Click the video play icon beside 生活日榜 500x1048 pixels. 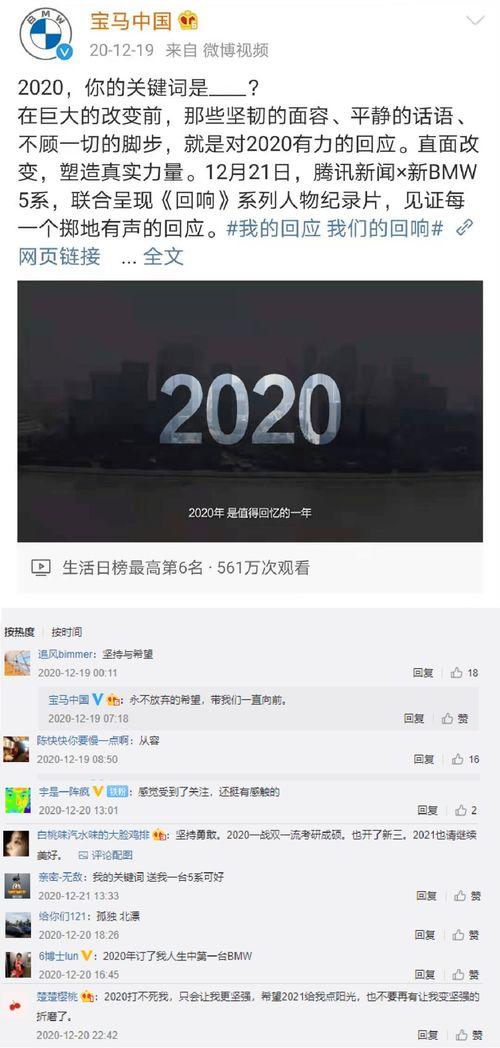click(41, 568)
